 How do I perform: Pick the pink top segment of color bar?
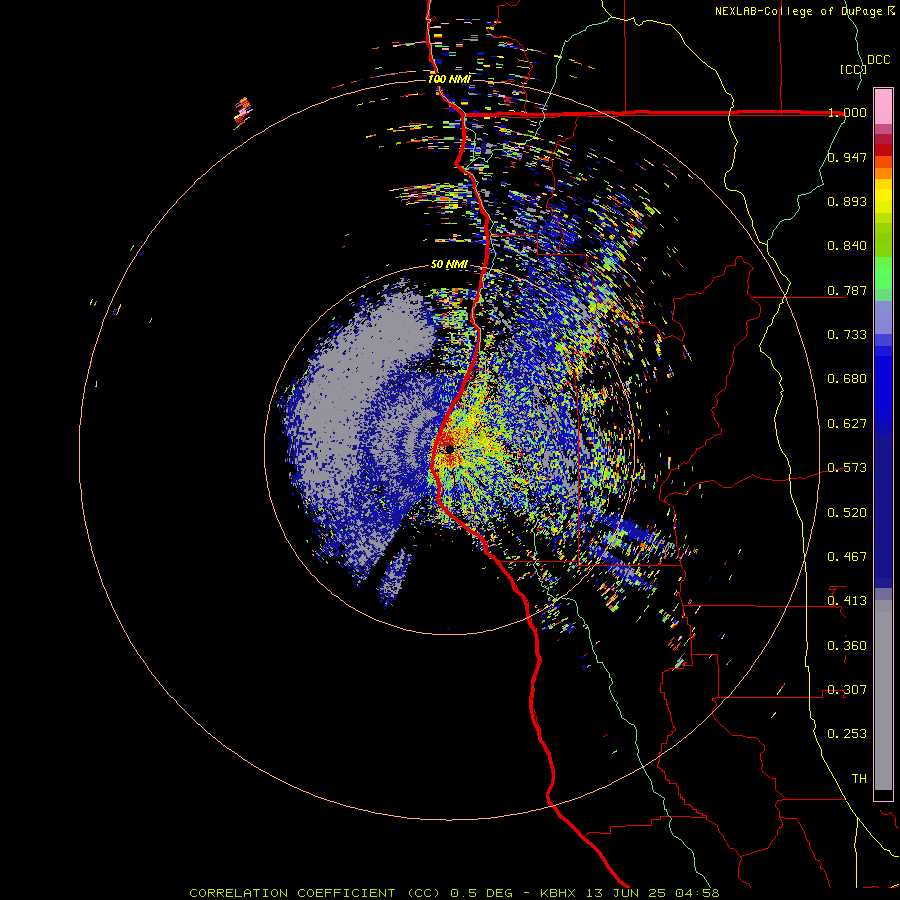(x=883, y=106)
